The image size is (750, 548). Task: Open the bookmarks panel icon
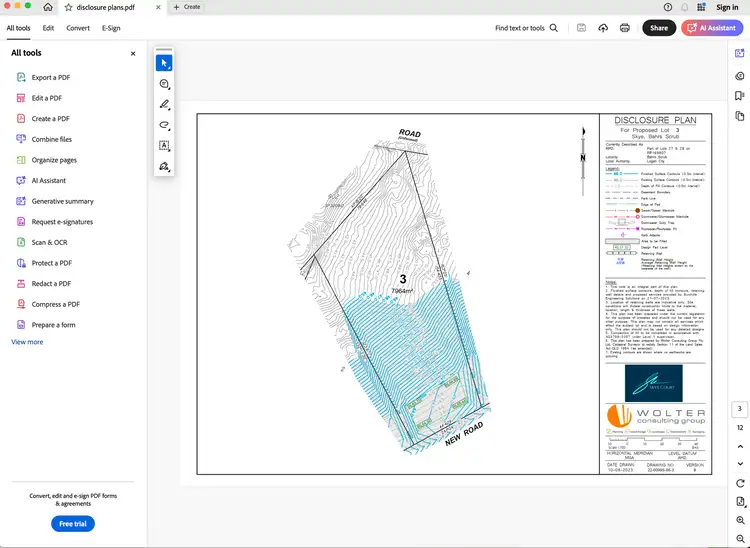(740, 96)
